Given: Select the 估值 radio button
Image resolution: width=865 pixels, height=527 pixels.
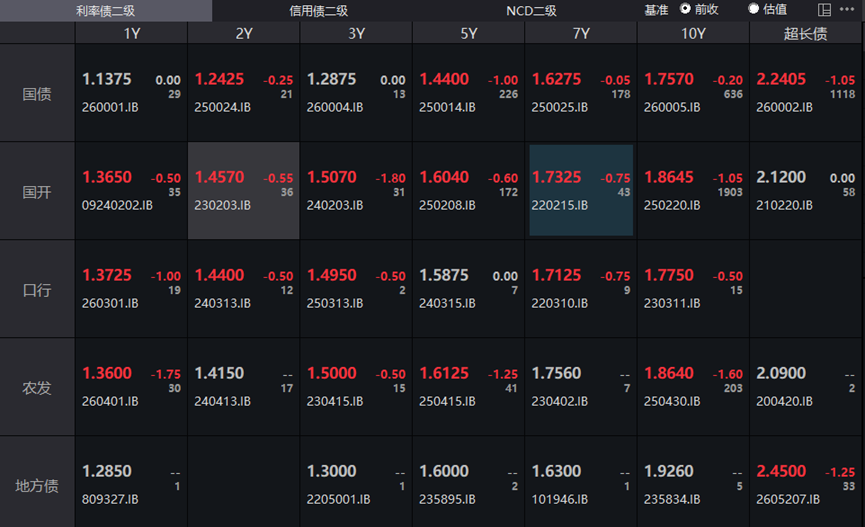Looking at the screenshot, I should [754, 9].
